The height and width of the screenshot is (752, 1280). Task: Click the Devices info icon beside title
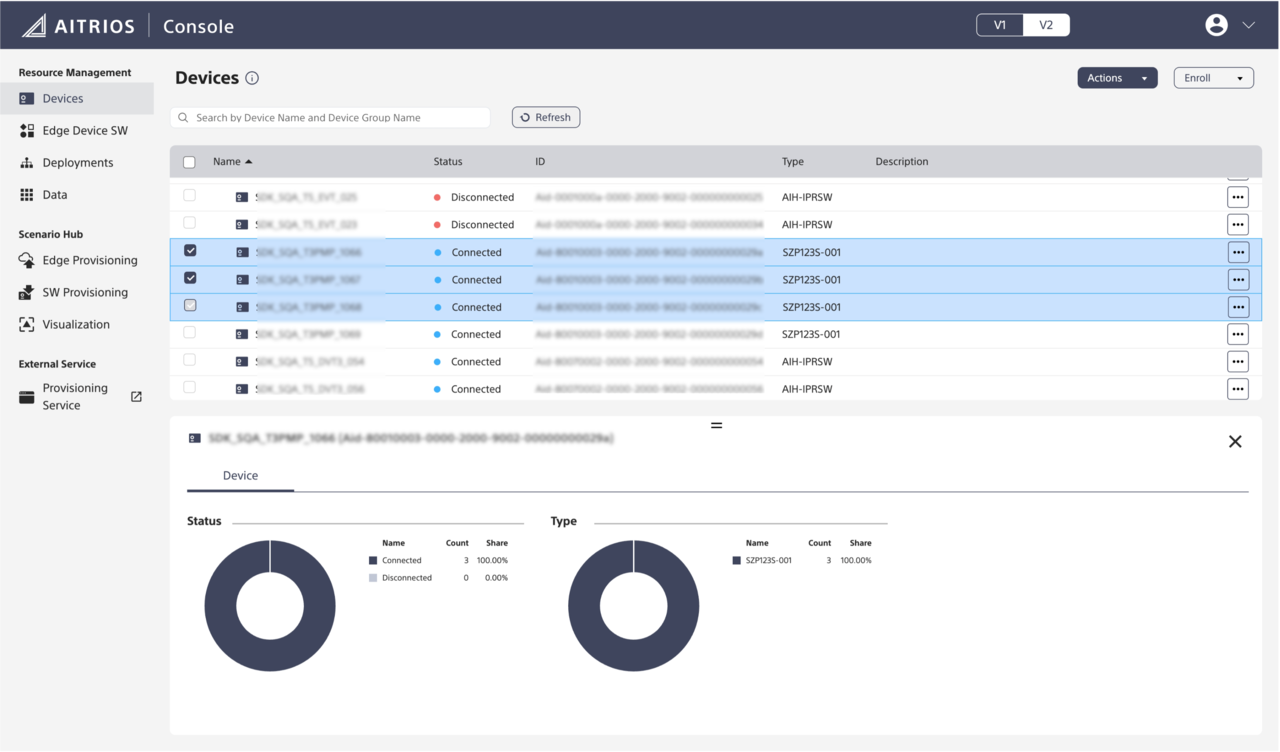point(252,78)
